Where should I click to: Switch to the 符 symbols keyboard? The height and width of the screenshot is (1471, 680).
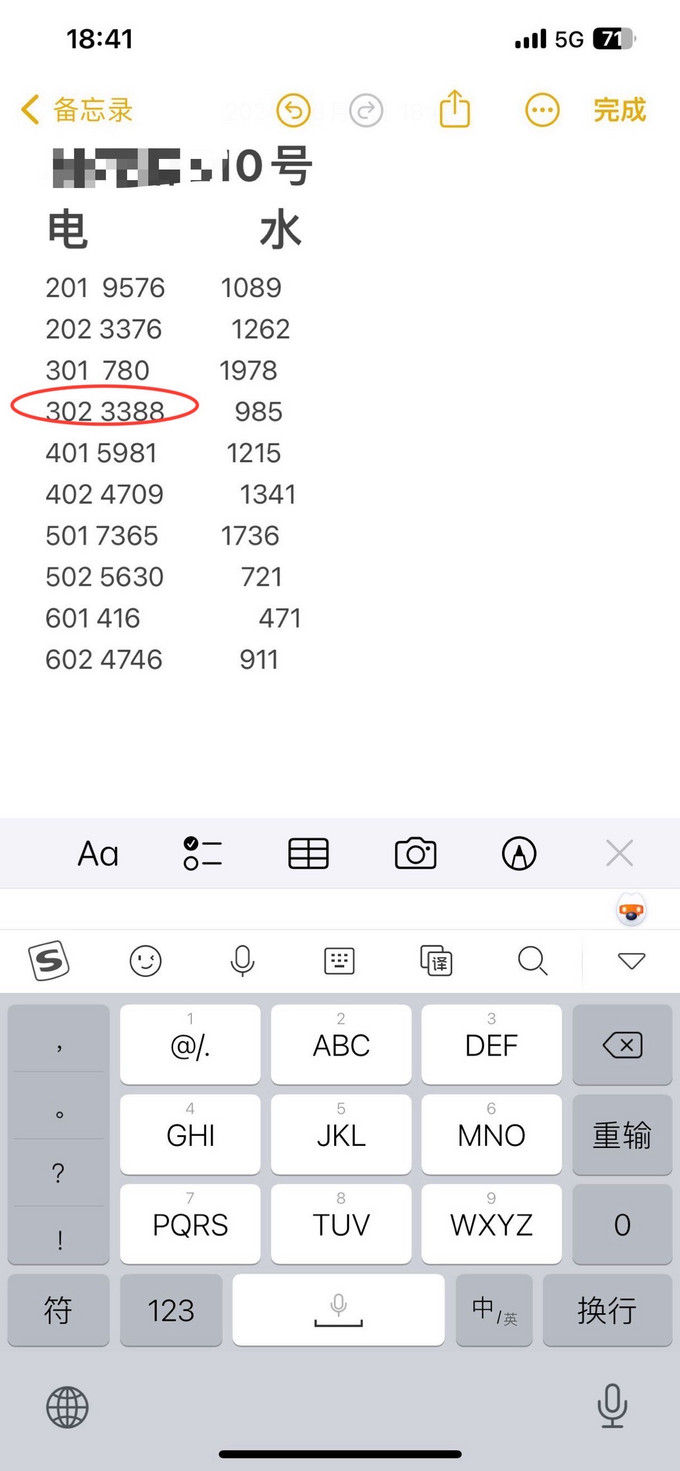click(58, 1310)
